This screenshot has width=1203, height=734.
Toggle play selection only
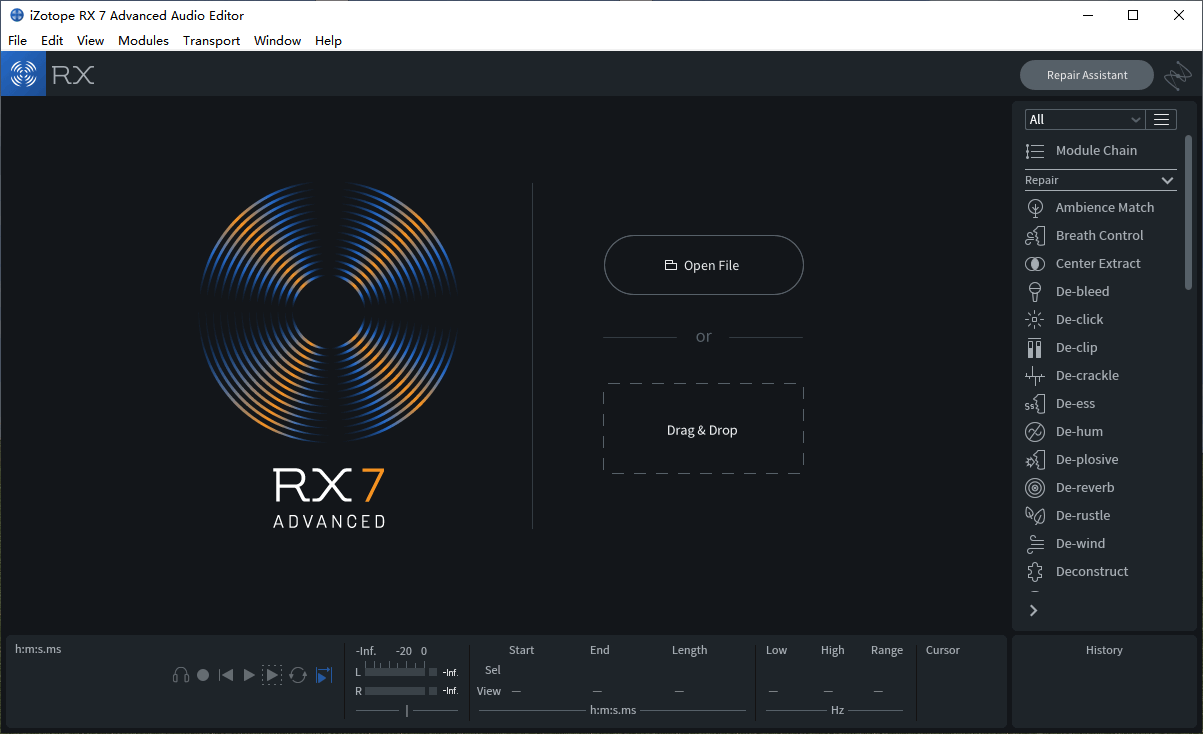click(272, 675)
